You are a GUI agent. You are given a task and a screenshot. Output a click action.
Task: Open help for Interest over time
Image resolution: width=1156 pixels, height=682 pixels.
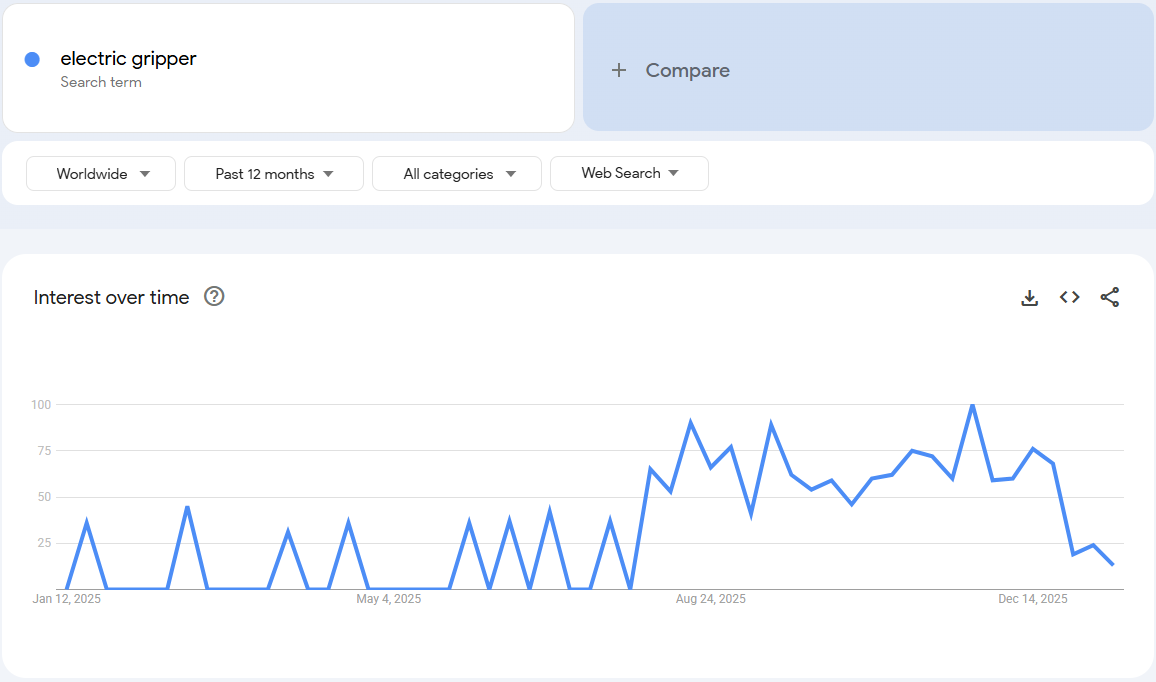(214, 296)
